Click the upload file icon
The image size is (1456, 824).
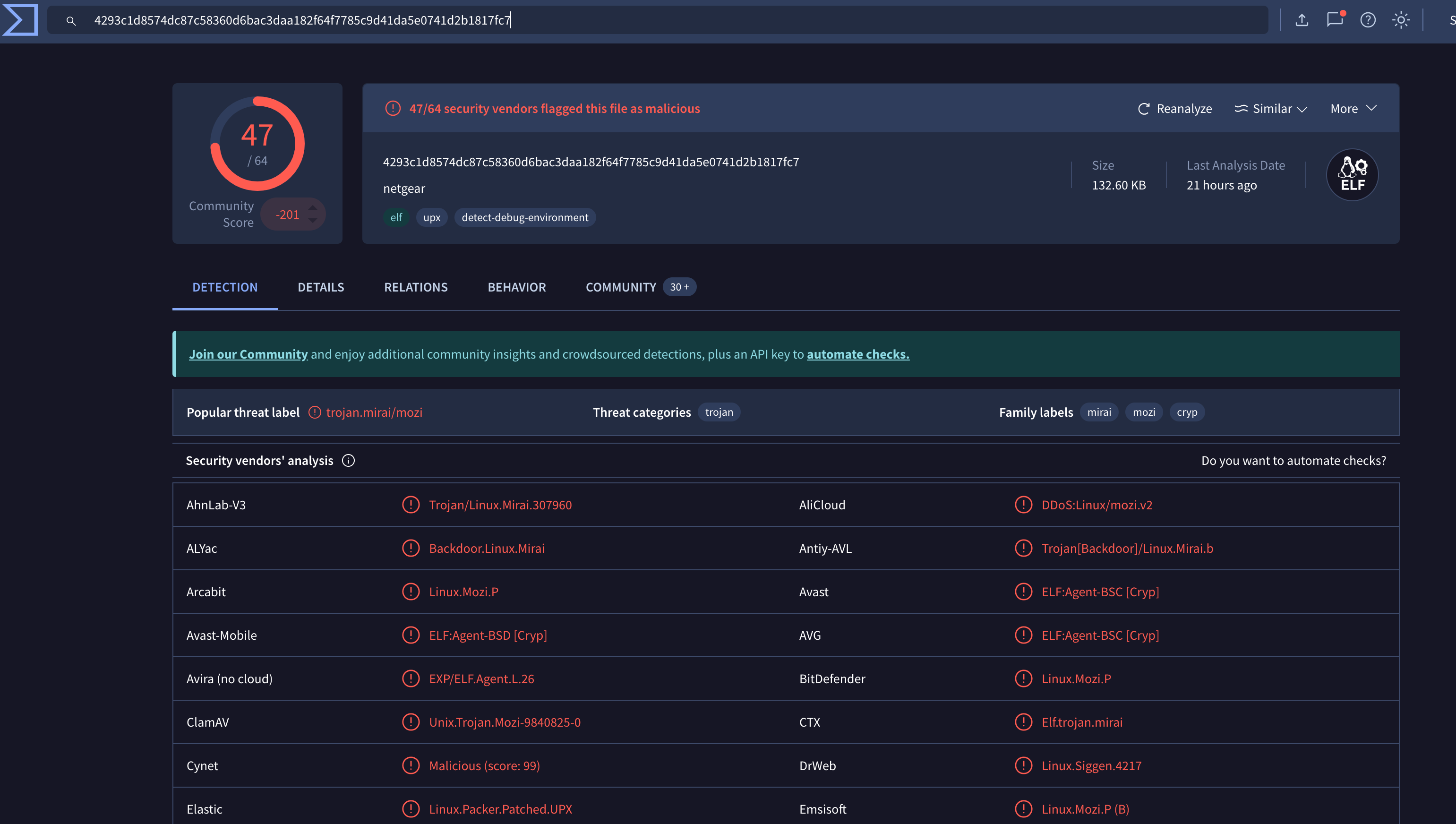click(1302, 20)
